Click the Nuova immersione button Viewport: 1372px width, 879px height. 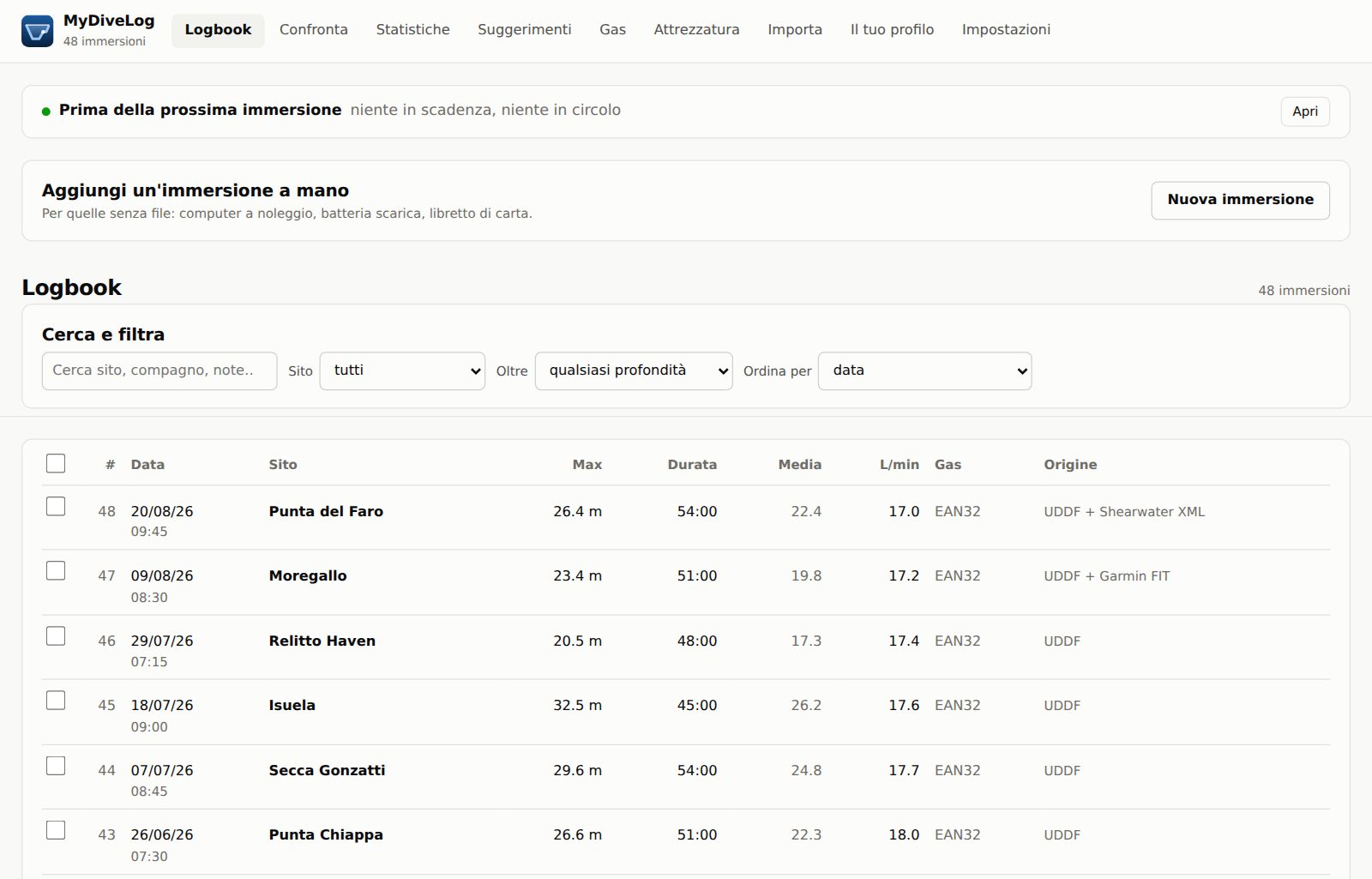coord(1240,200)
